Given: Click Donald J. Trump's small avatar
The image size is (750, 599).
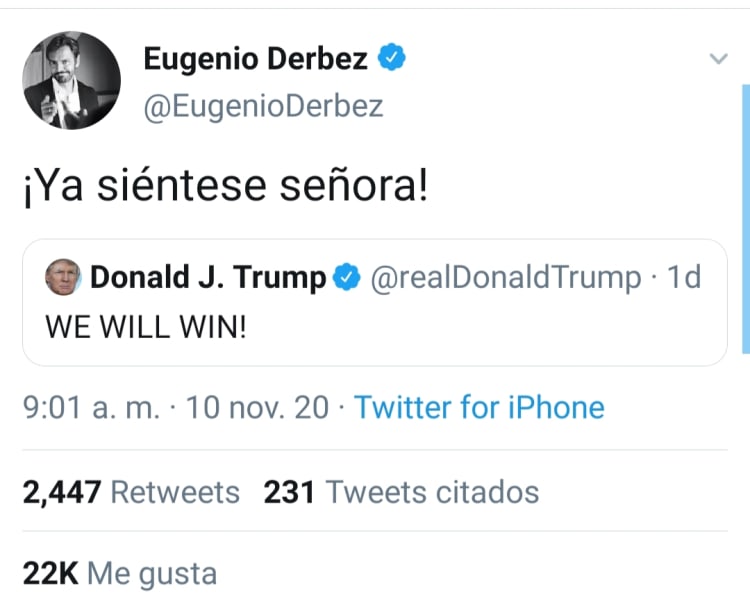Looking at the screenshot, I should point(63,278).
